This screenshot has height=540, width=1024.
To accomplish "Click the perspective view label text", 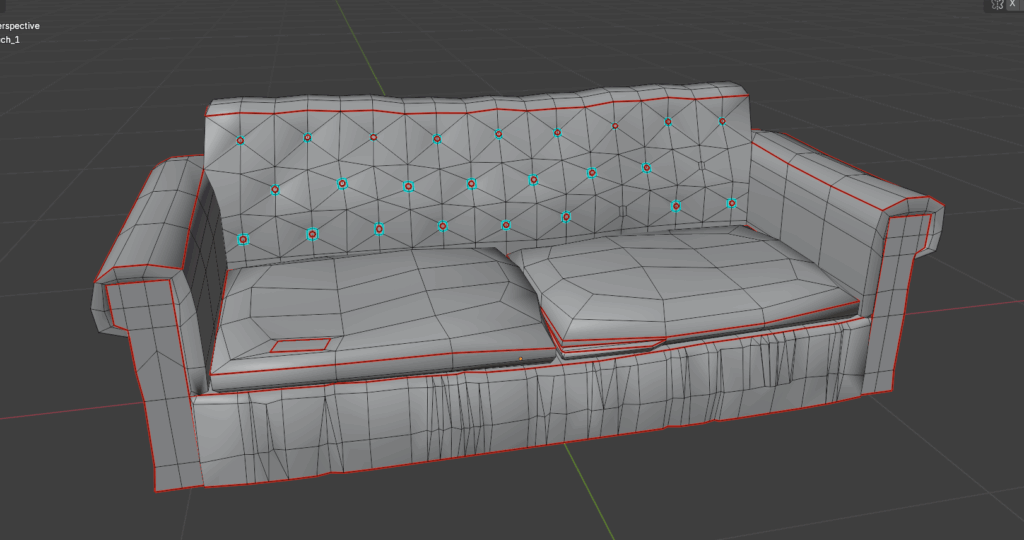I will coord(20,26).
